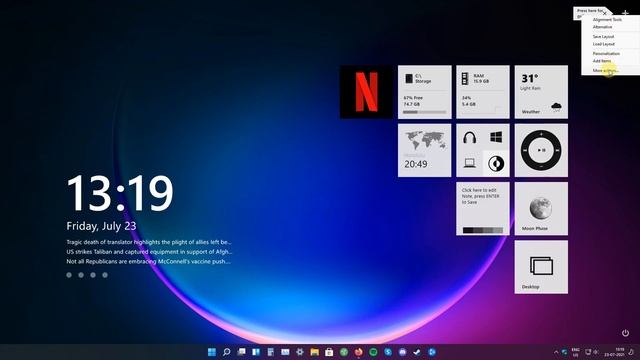Click the laptop icon in the quad tile
640x360 pixels.
tap(469, 163)
